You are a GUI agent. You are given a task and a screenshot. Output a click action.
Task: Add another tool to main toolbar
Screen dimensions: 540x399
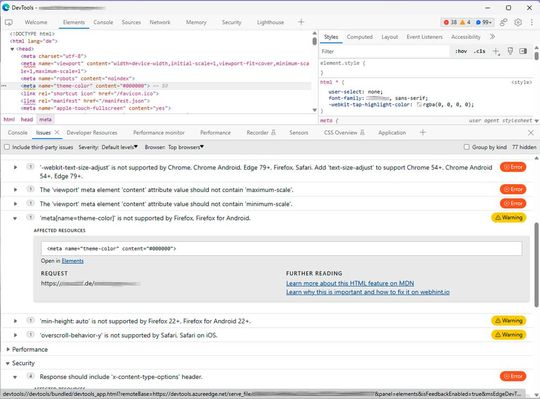pyautogui.click(x=301, y=22)
